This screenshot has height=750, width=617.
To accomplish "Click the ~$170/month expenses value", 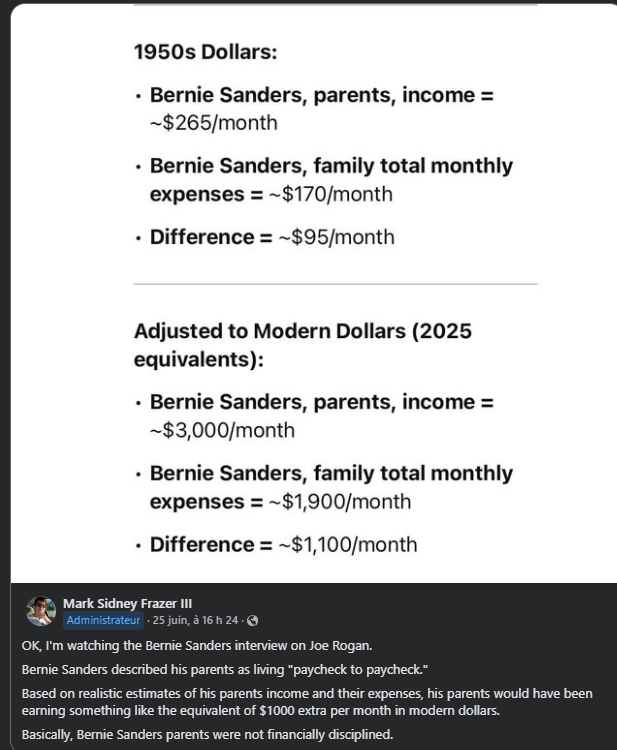I will click(x=331, y=194).
